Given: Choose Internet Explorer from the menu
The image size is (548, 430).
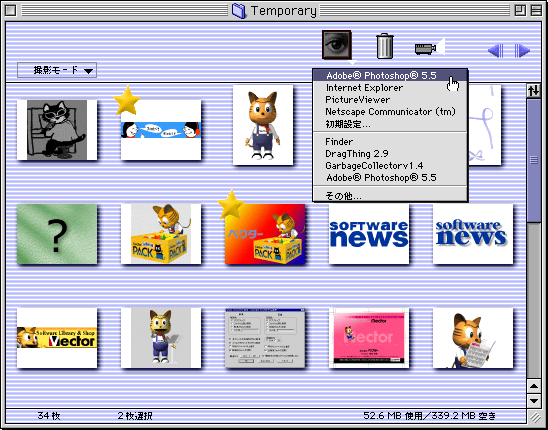Looking at the screenshot, I should click(390, 87).
